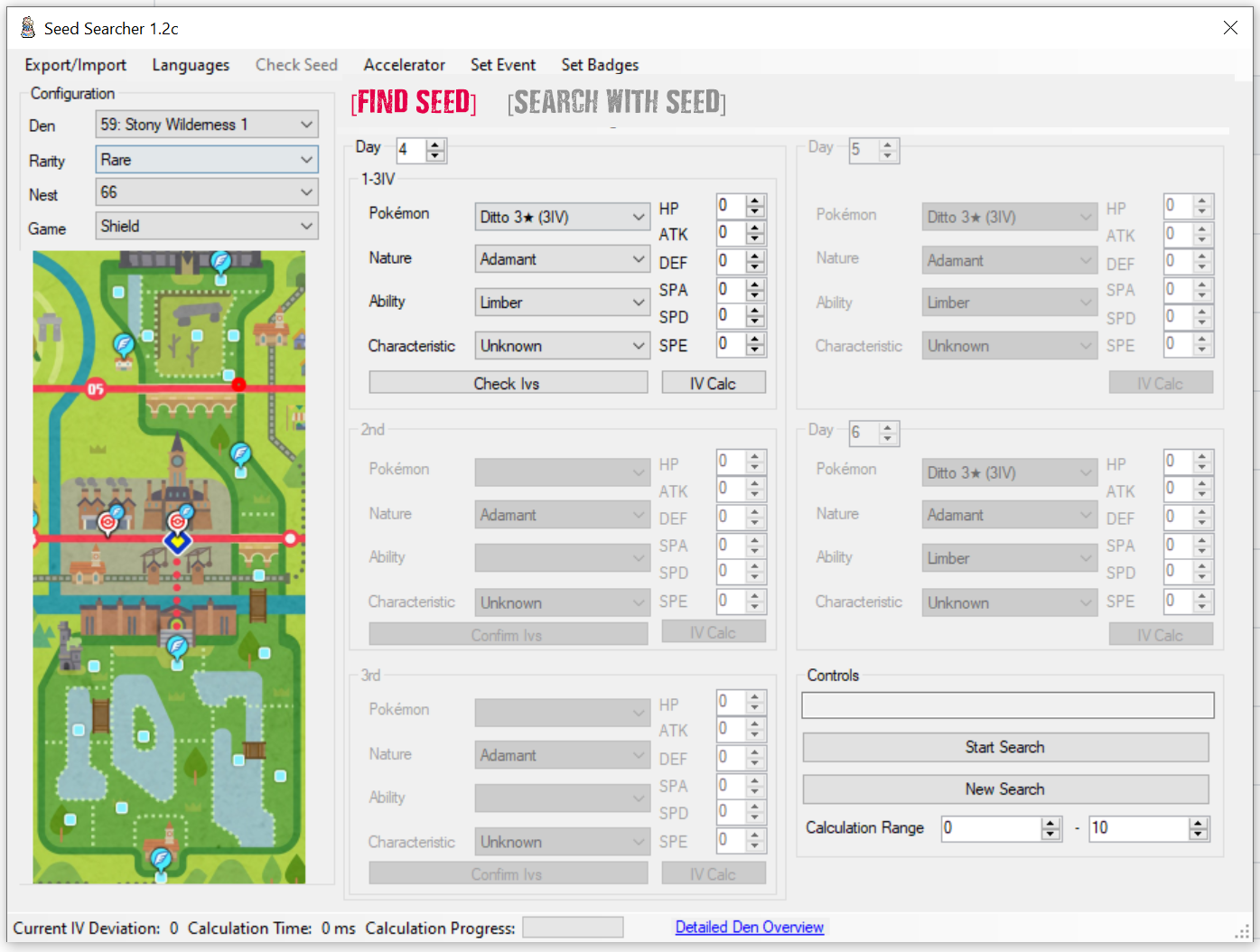The image size is (1260, 952).
Task: Open the Set Badges menu
Action: [x=600, y=65]
